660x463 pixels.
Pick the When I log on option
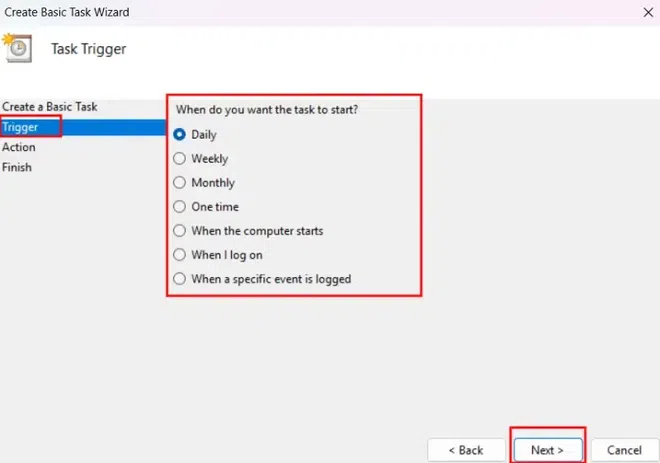[180, 255]
